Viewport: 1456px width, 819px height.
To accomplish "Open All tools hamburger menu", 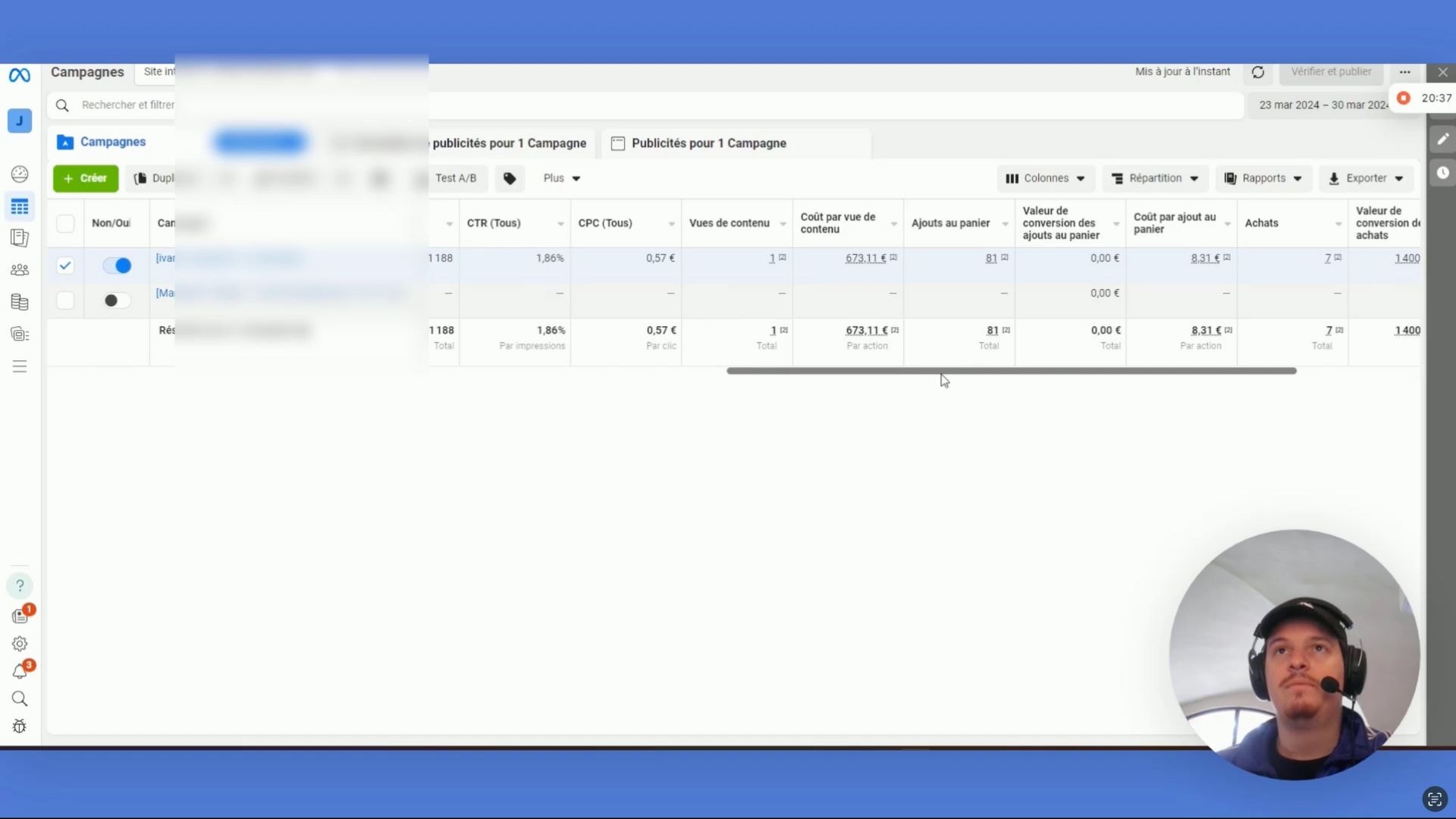I will 20,367.
